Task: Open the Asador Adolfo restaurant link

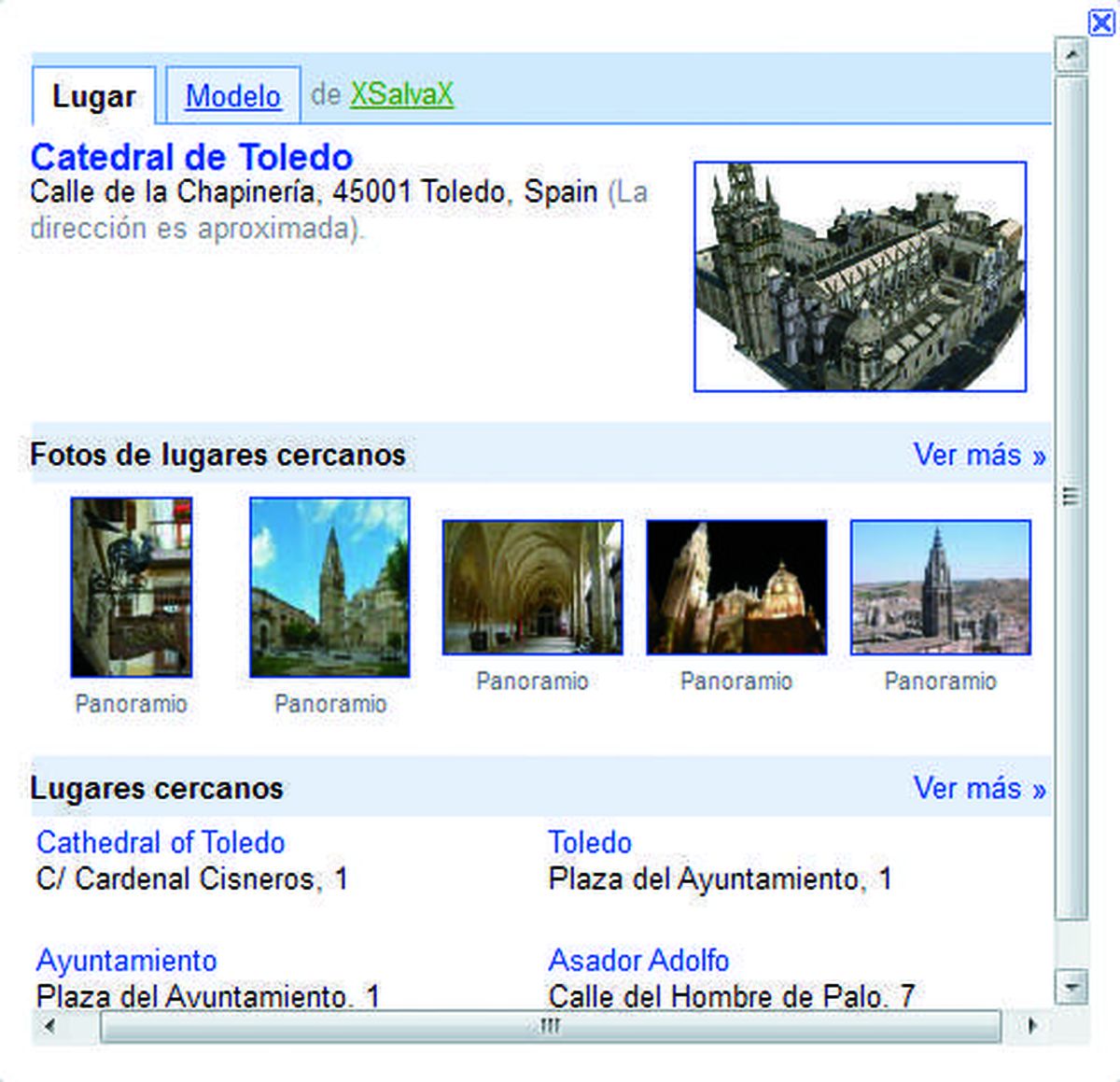Action: tap(638, 961)
